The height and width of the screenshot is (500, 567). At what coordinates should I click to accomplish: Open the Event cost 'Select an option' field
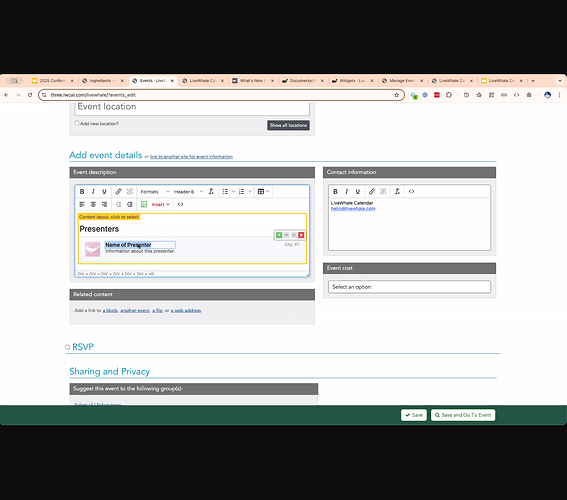point(409,287)
